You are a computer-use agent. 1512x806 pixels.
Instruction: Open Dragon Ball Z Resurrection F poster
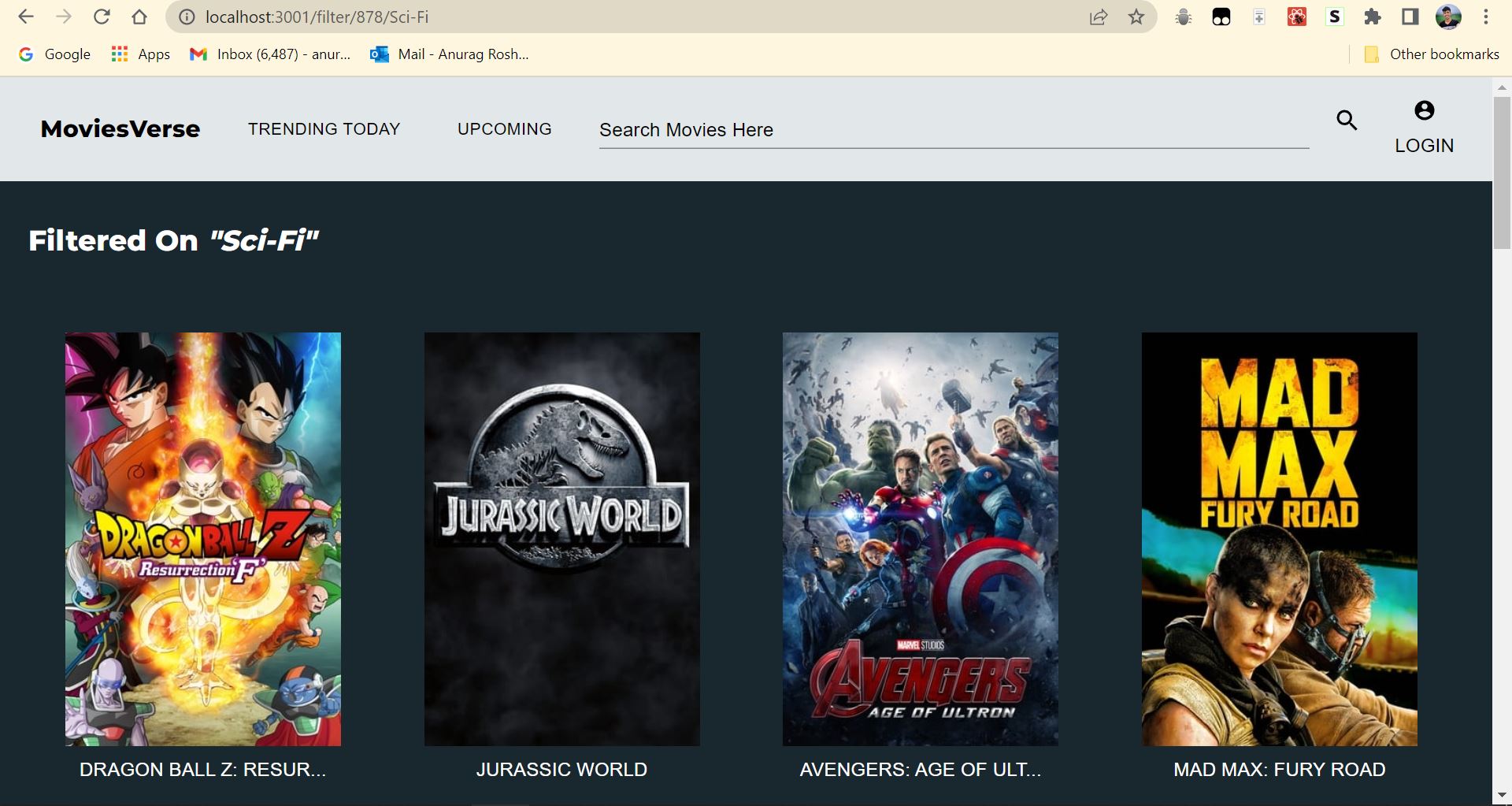click(203, 539)
